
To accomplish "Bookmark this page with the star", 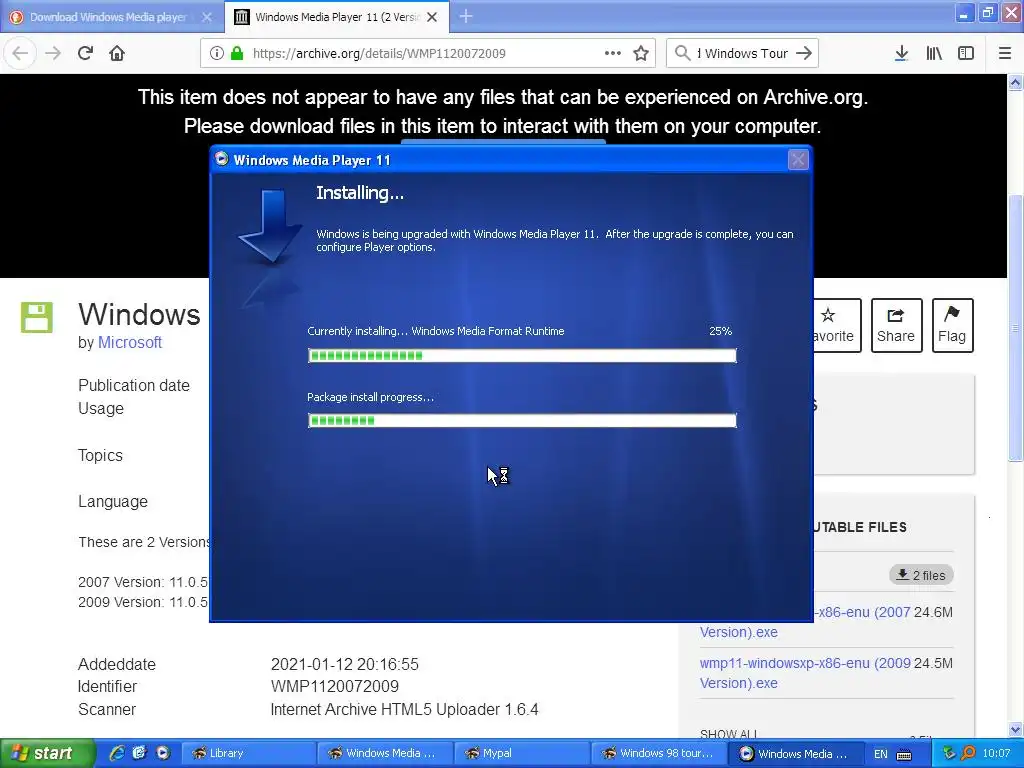I will (641, 54).
